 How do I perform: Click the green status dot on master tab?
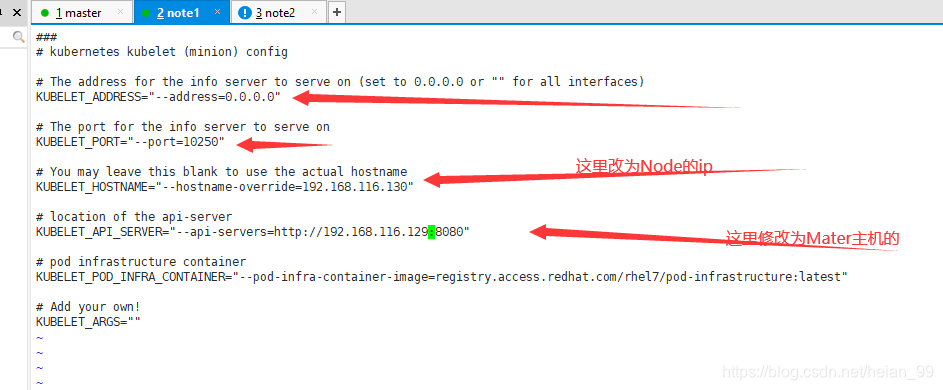click(x=45, y=13)
